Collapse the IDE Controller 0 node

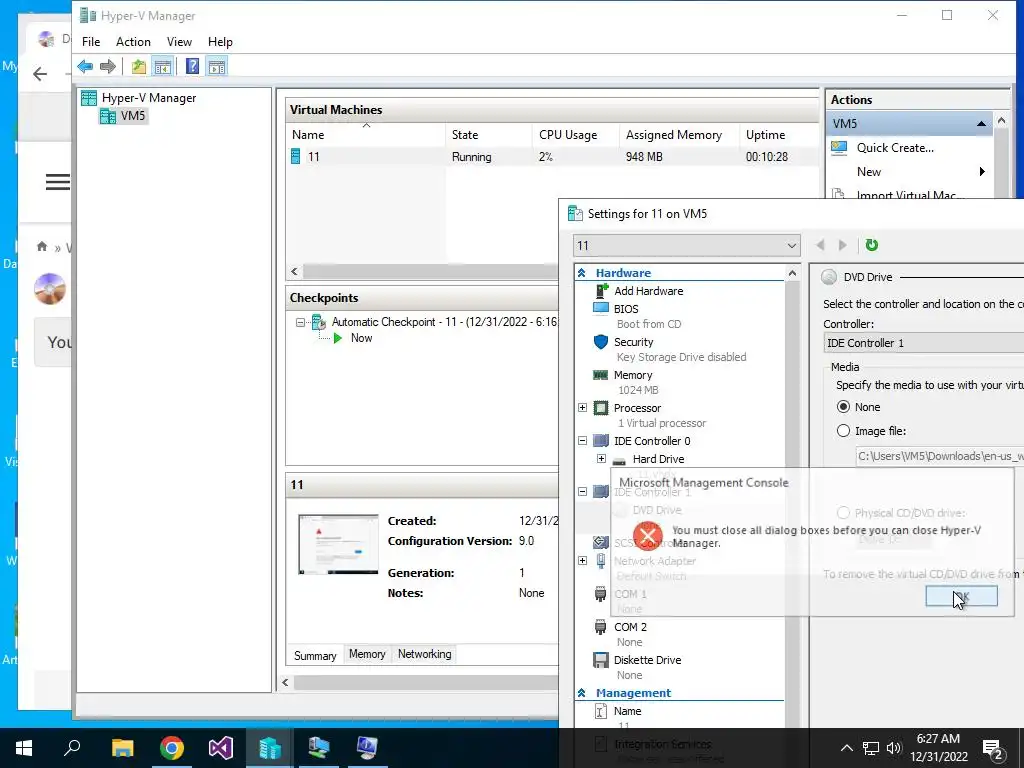(582, 441)
